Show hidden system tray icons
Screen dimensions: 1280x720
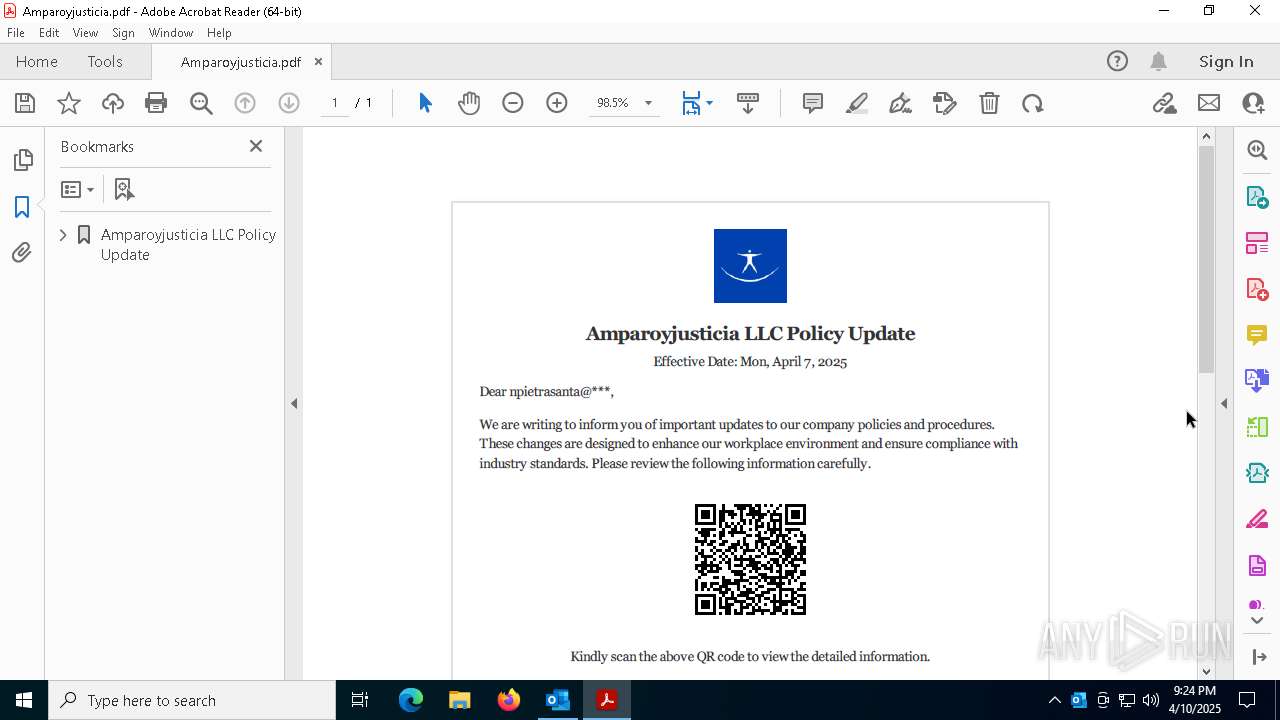coord(1054,700)
